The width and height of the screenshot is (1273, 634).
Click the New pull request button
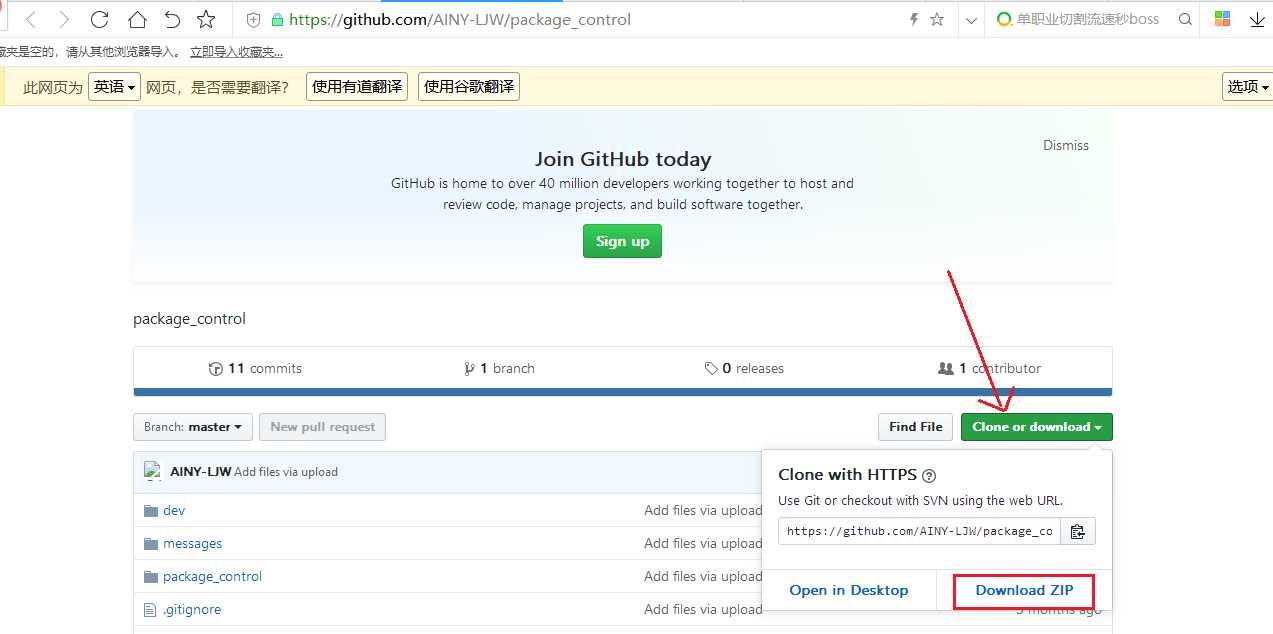coord(322,427)
